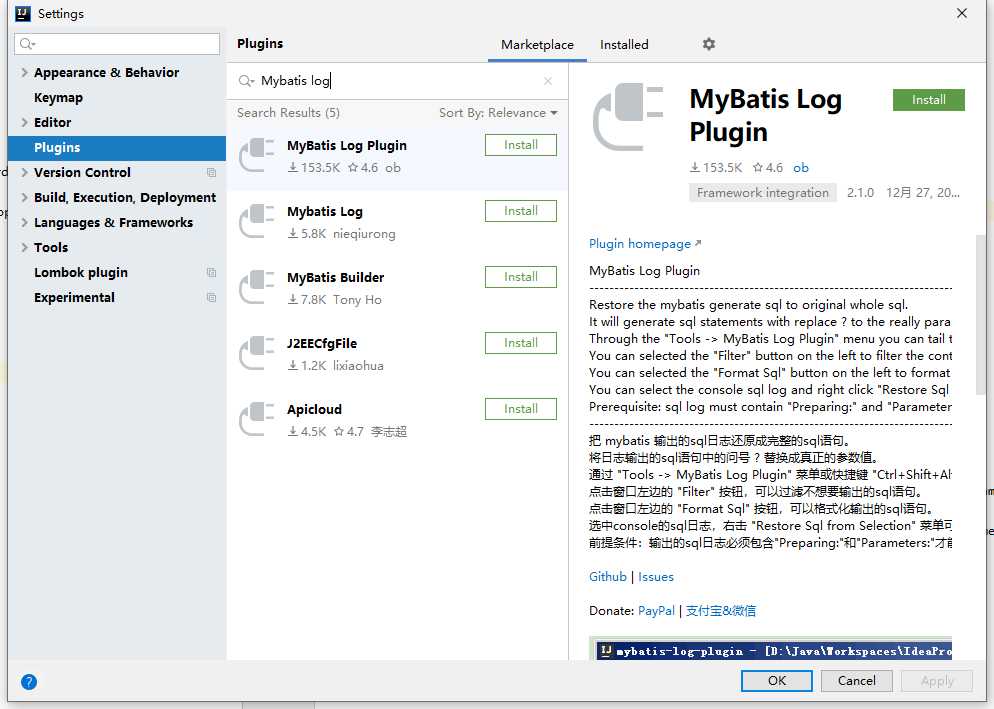Click the Lombok plugin project-level icon
The width and height of the screenshot is (994, 709).
pyautogui.click(x=212, y=273)
